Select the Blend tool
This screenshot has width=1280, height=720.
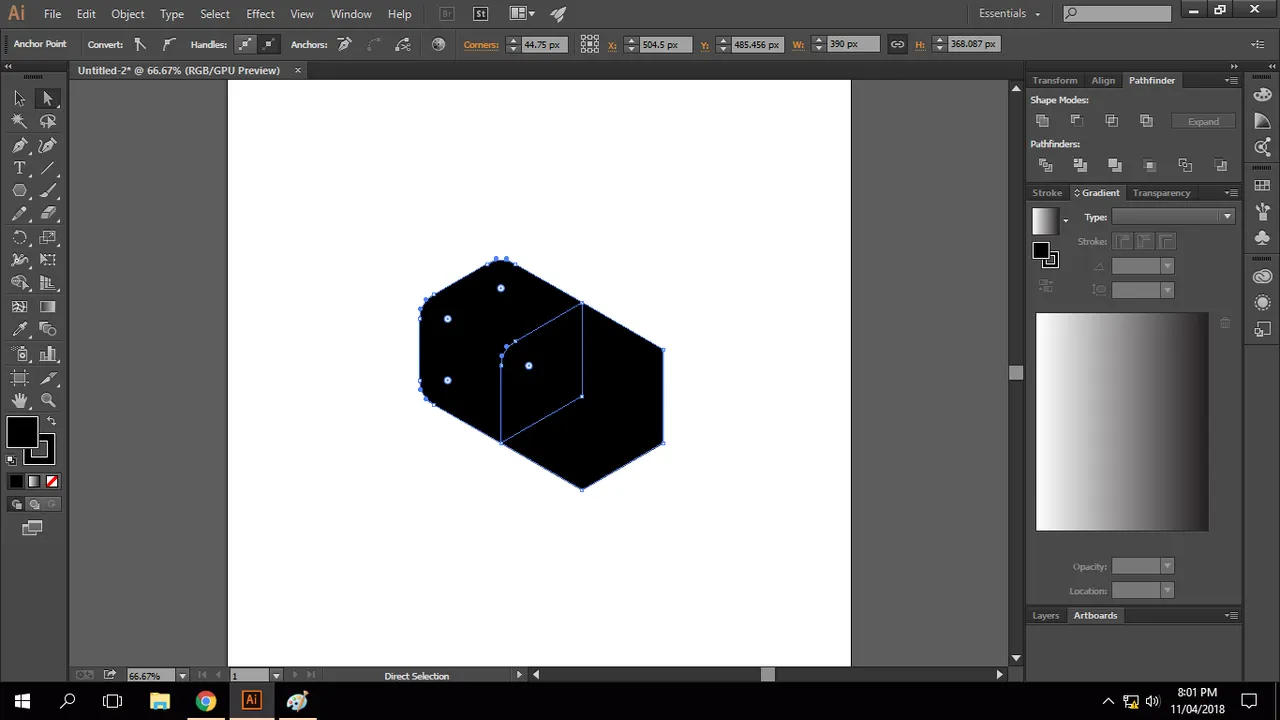pos(47,330)
